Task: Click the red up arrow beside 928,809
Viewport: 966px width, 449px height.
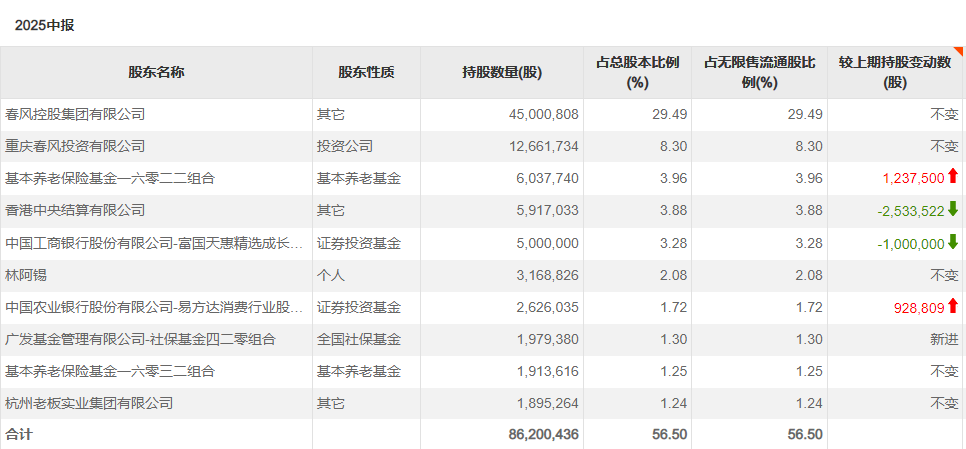Action: pos(953,305)
